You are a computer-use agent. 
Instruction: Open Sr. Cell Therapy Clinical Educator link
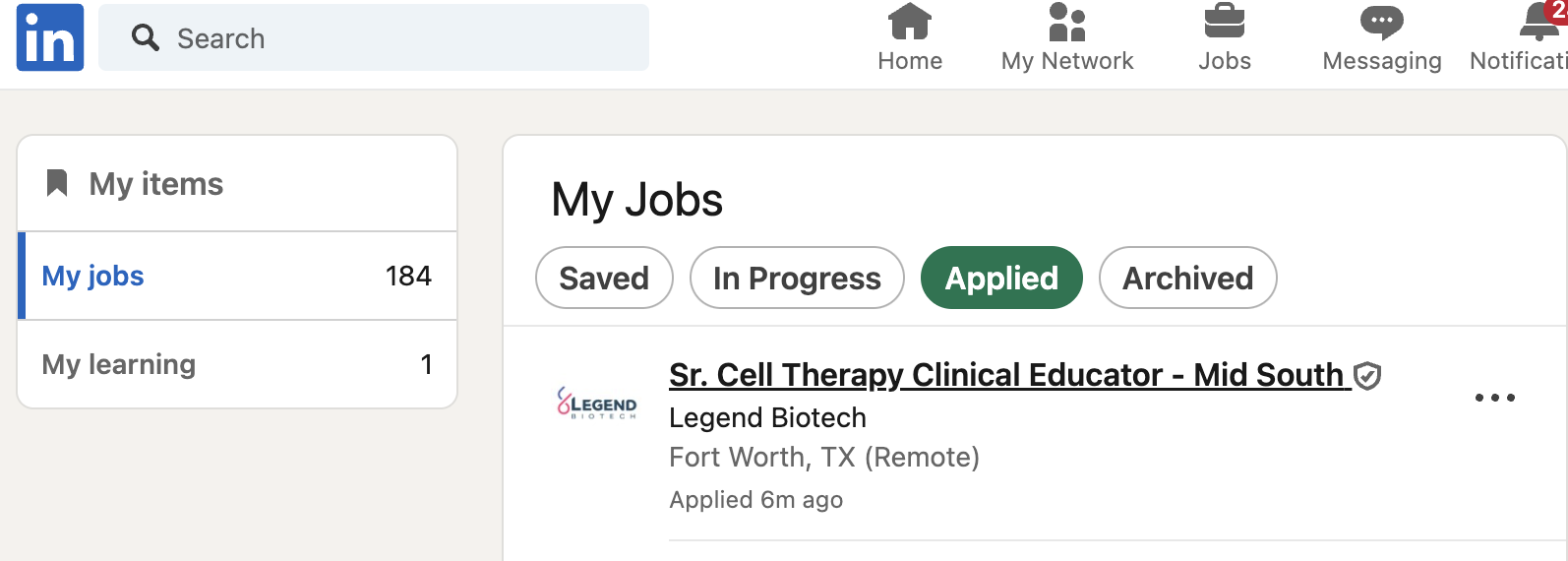[x=1010, y=375]
